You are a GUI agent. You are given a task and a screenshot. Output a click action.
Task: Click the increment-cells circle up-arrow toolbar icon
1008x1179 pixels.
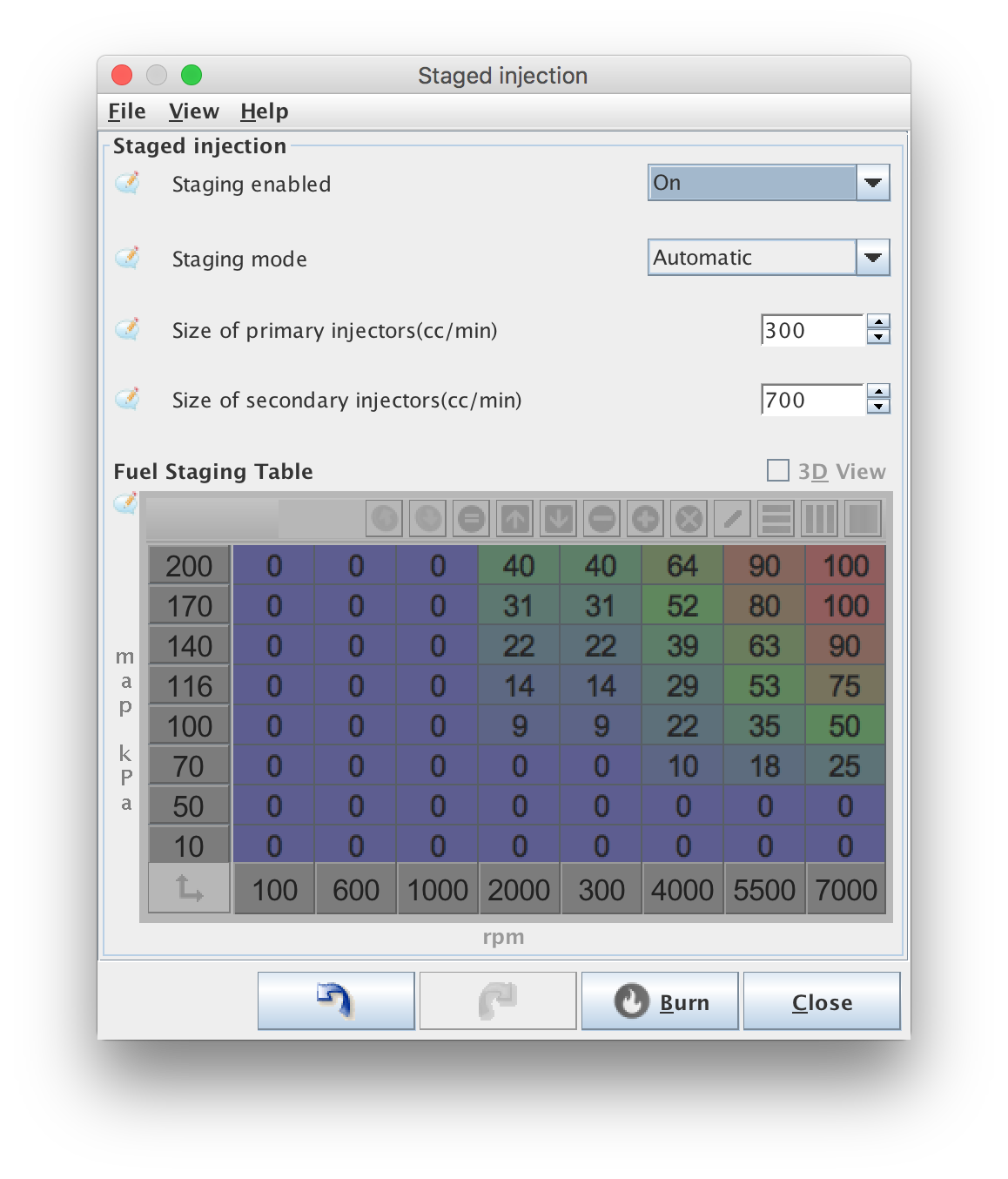pos(385,519)
